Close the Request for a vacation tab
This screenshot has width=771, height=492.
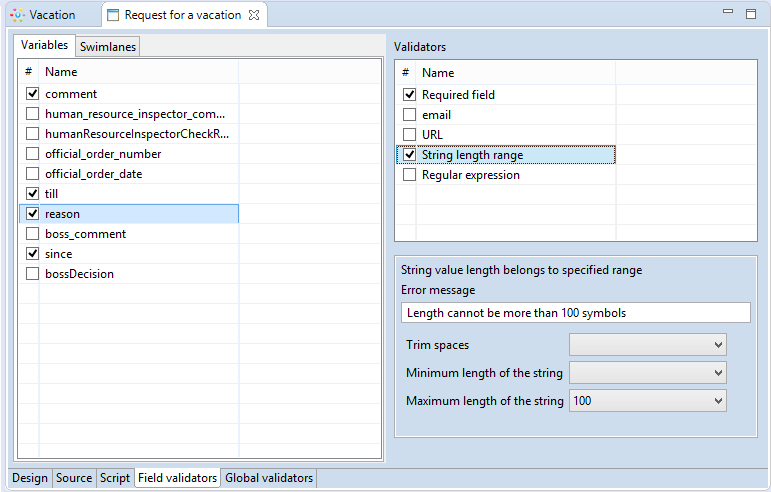tap(253, 15)
